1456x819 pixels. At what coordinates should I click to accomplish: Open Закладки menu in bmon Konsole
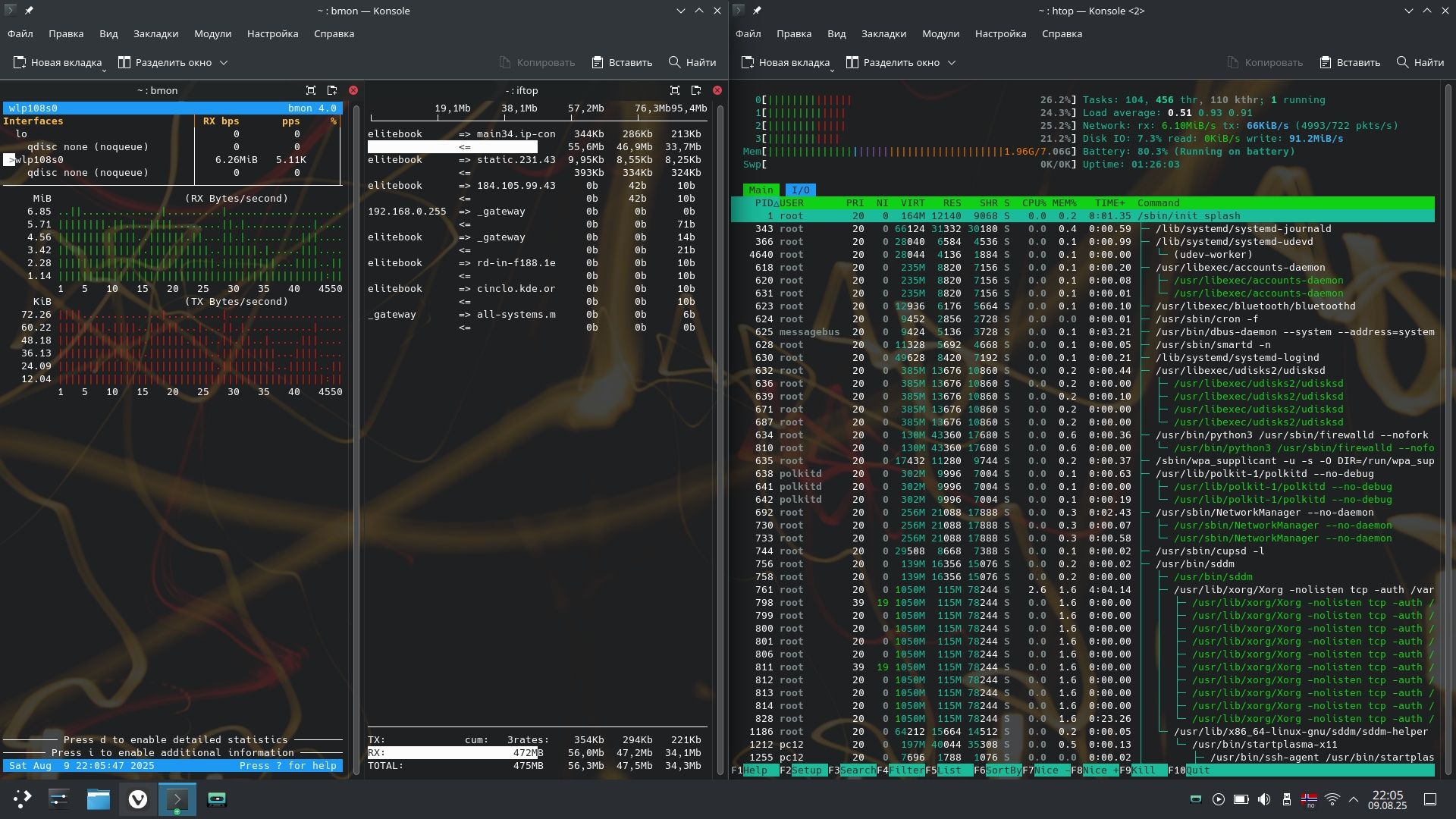click(155, 33)
